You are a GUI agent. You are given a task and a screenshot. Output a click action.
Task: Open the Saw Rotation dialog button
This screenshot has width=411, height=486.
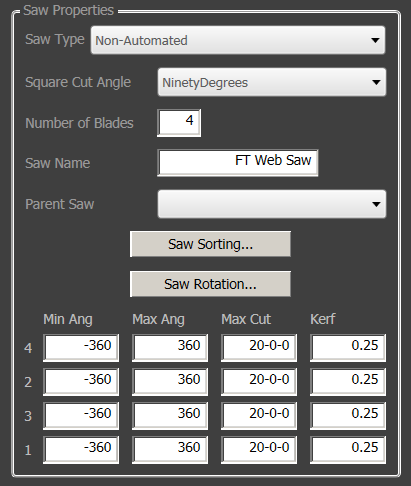(x=210, y=284)
